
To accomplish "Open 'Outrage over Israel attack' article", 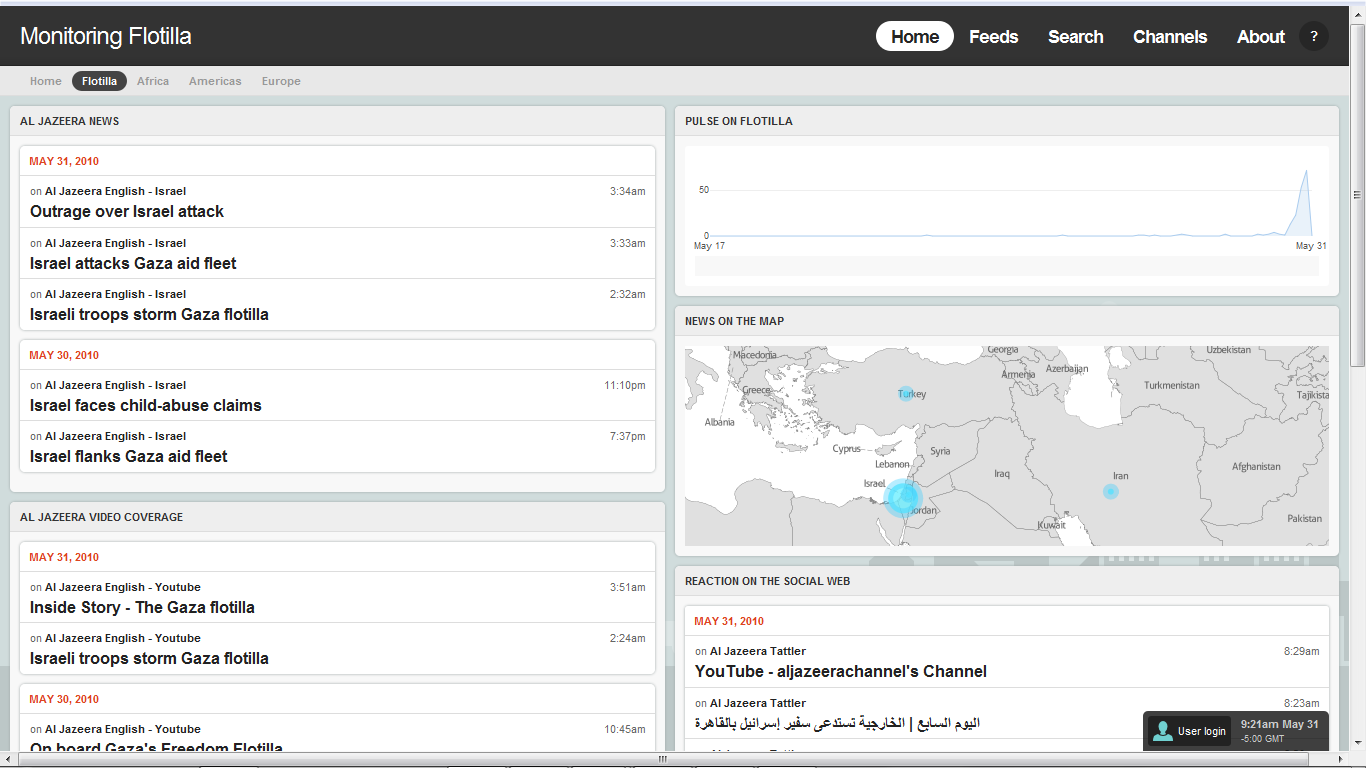I will (x=127, y=211).
